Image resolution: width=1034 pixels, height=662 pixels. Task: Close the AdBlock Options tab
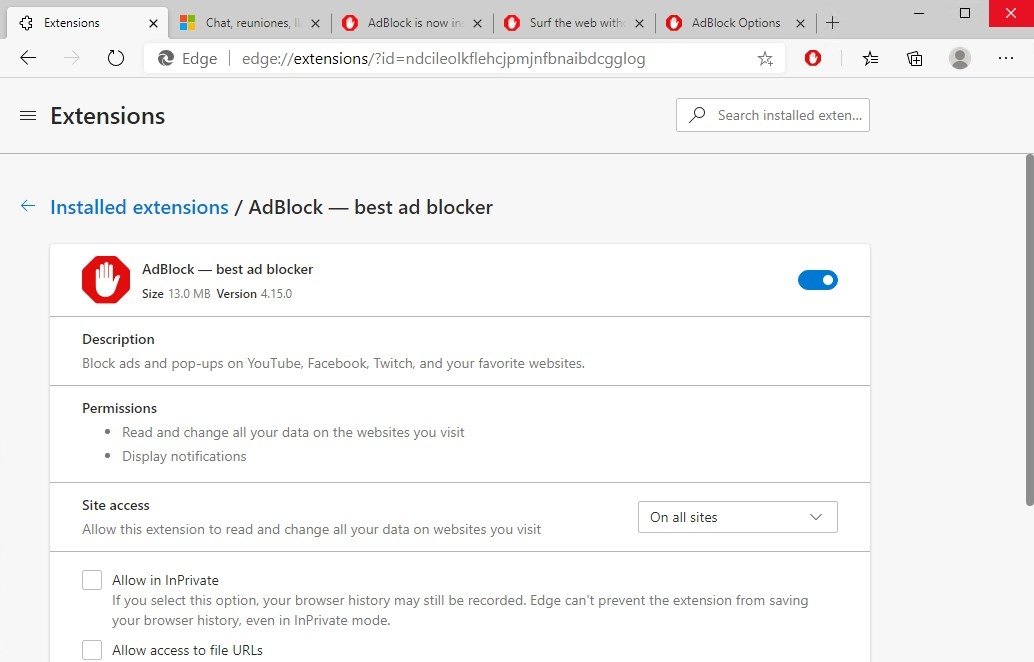coord(800,23)
